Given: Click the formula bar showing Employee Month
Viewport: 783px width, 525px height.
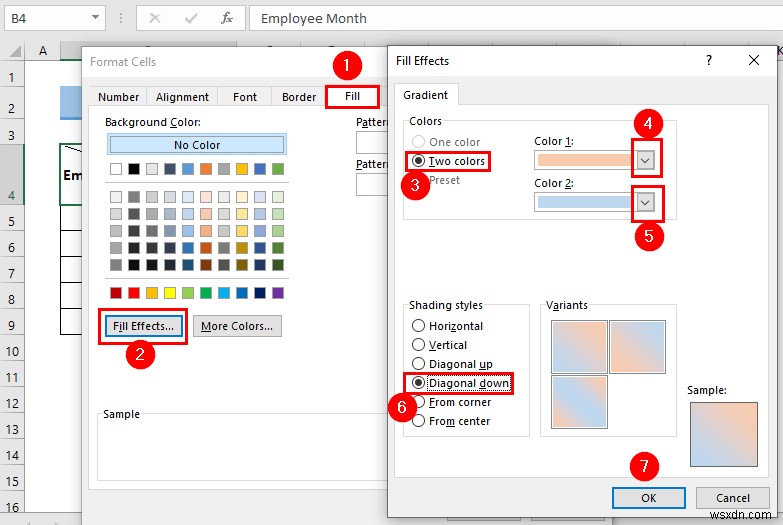Looking at the screenshot, I should pos(516,18).
